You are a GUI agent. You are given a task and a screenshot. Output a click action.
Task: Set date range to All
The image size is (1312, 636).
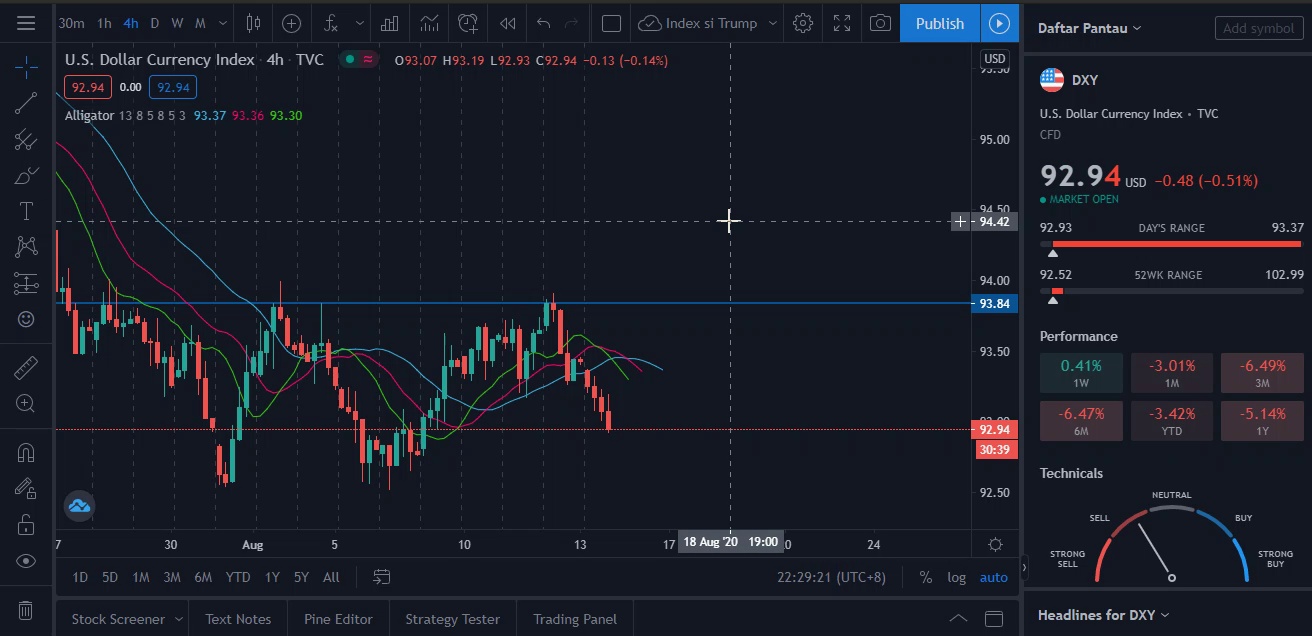(x=331, y=577)
